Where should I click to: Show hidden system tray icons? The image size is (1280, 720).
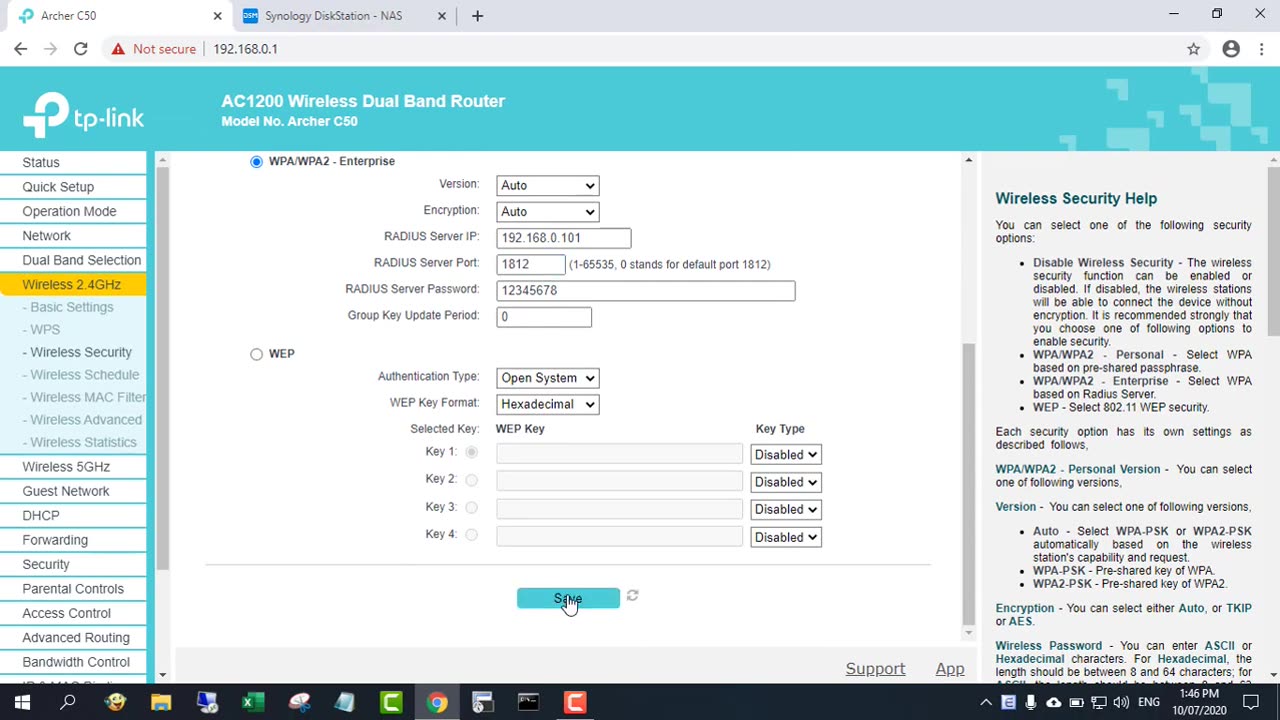(x=985, y=702)
